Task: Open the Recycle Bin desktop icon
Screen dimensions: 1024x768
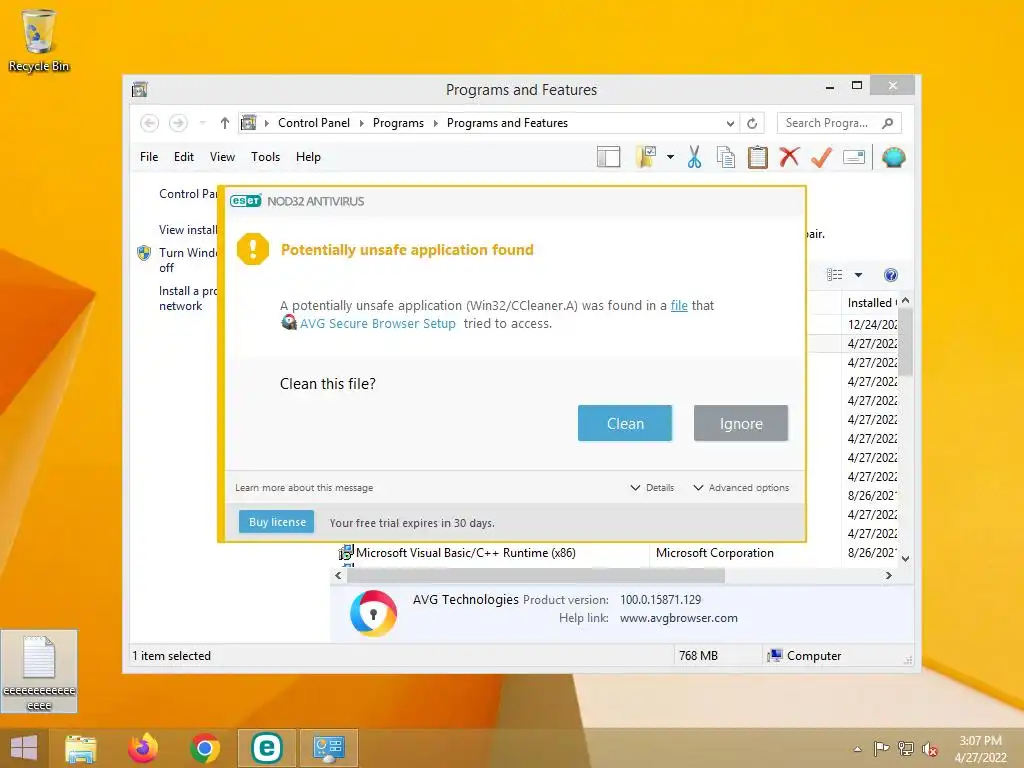Action: pos(39,40)
